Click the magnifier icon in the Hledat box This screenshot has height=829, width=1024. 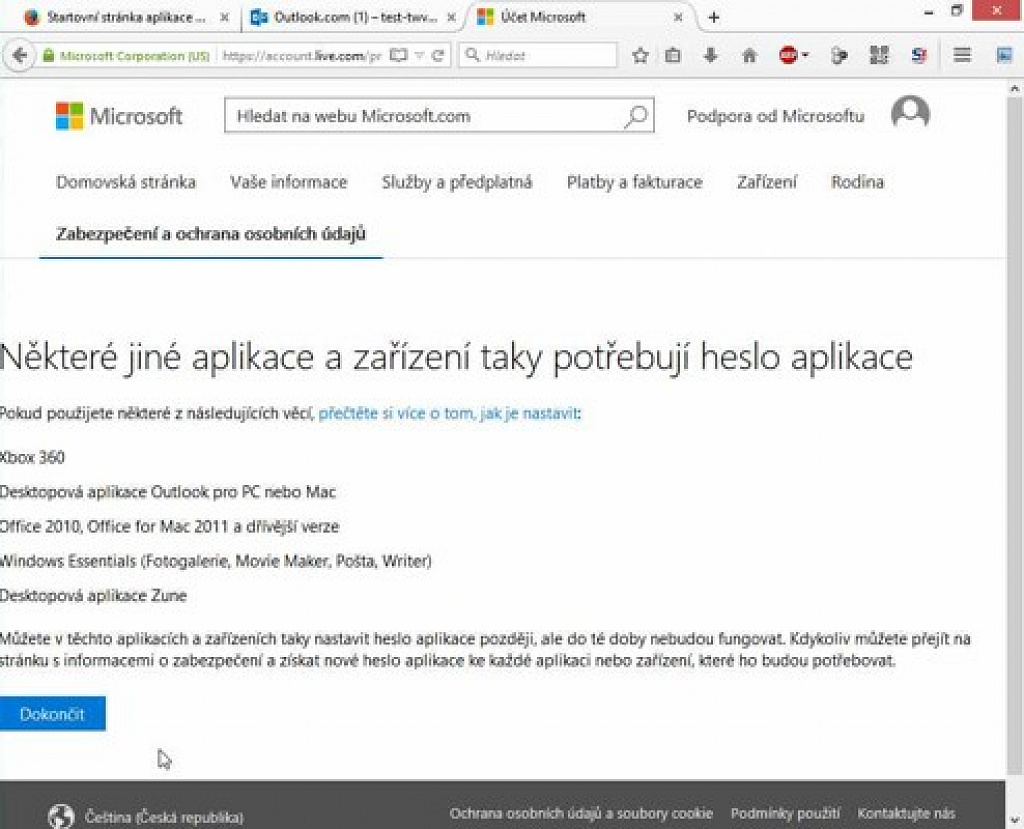pyautogui.click(x=472, y=55)
